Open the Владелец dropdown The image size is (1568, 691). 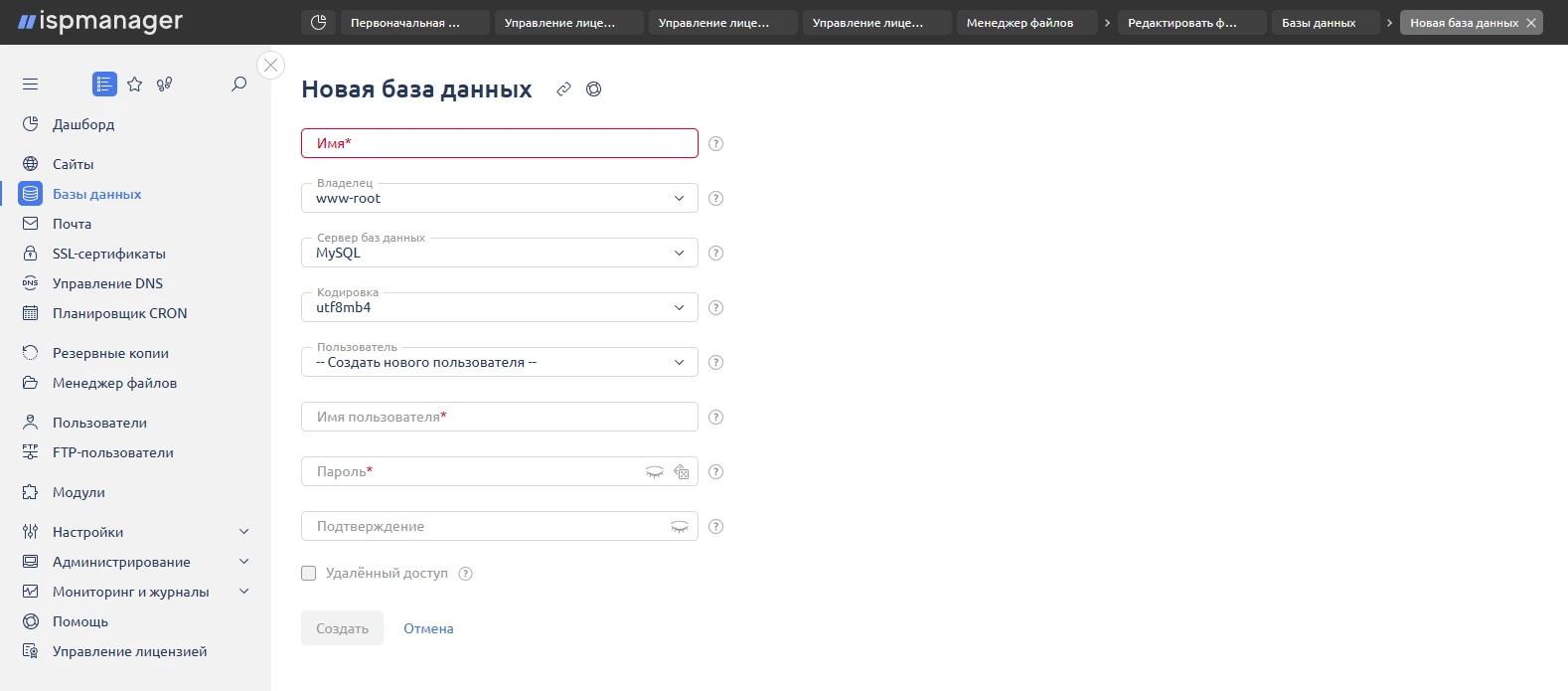pyautogui.click(x=499, y=199)
